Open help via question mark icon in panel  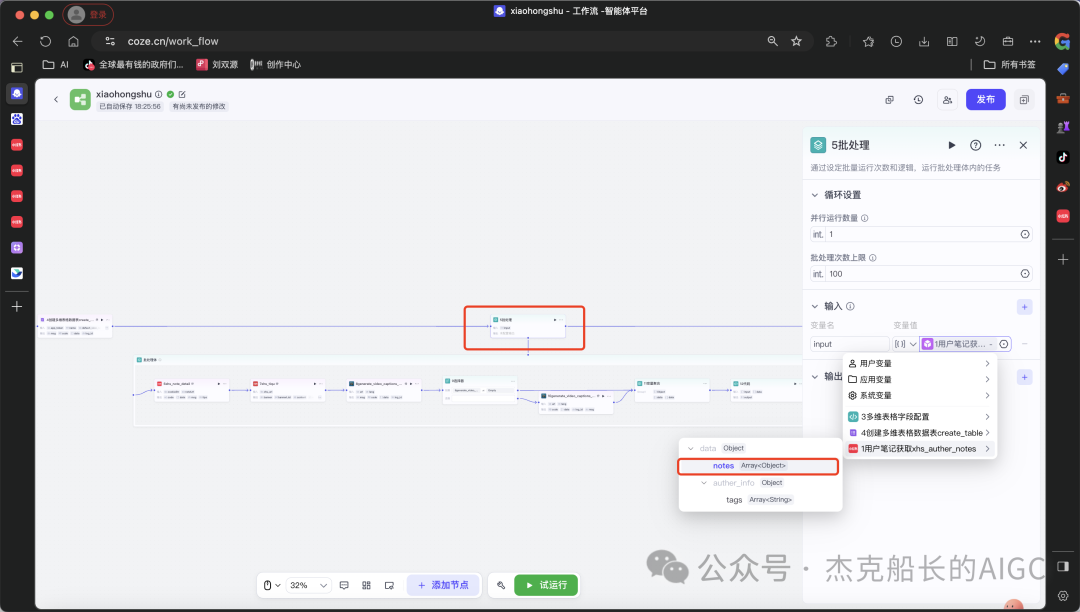click(975, 145)
